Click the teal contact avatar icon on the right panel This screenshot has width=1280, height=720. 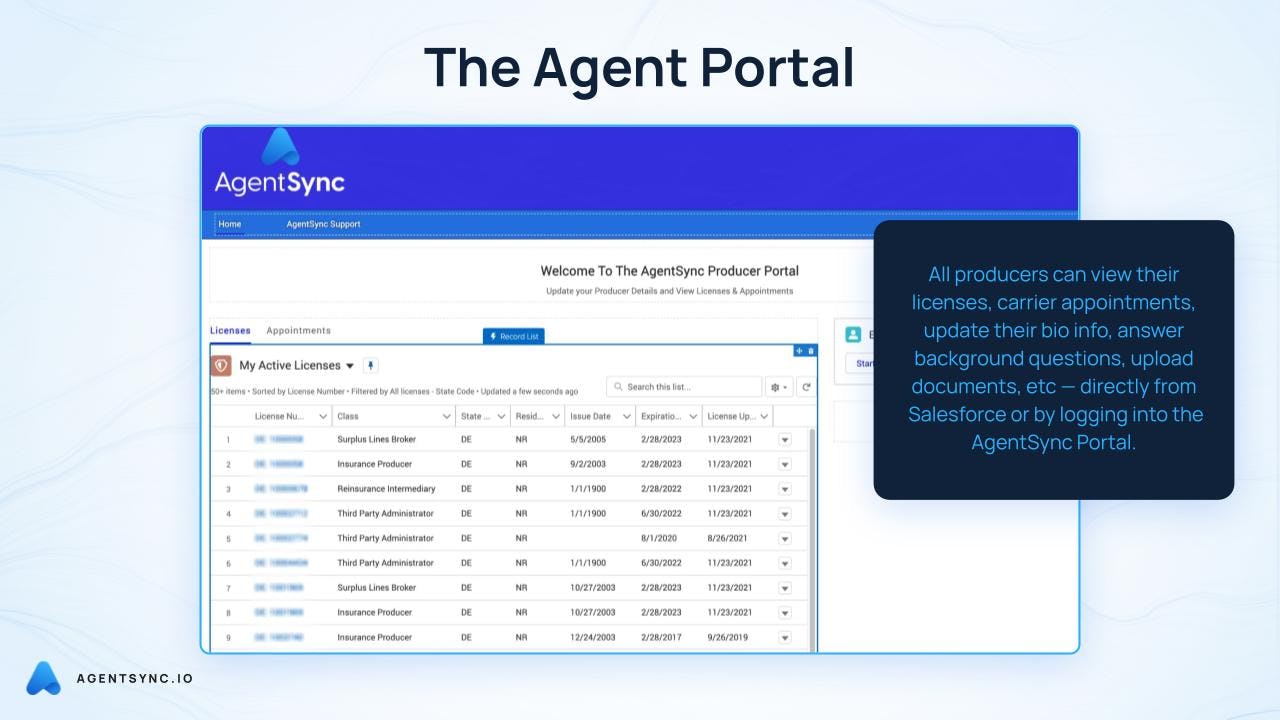point(853,334)
